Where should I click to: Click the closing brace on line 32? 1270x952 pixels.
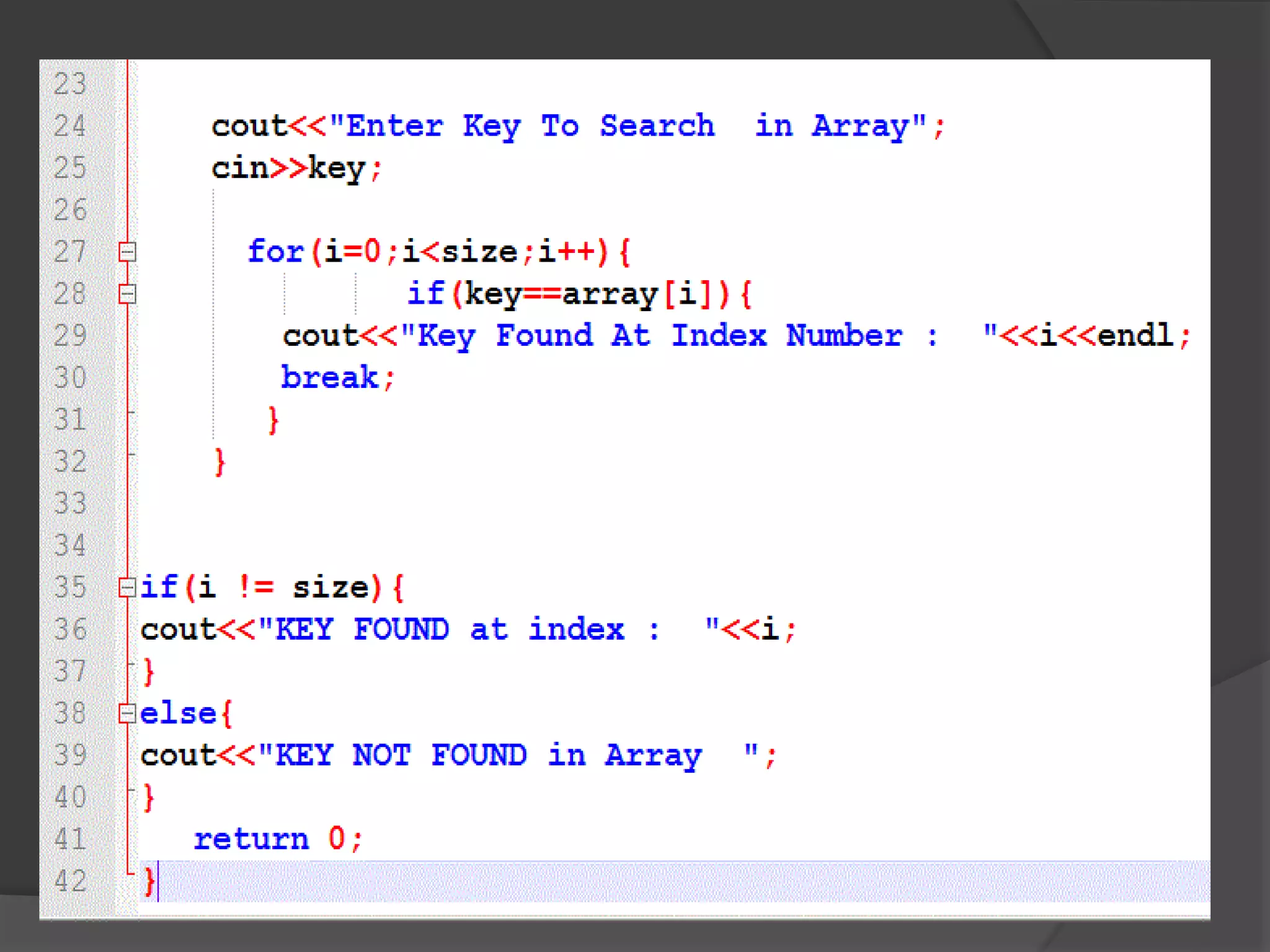click(x=220, y=462)
